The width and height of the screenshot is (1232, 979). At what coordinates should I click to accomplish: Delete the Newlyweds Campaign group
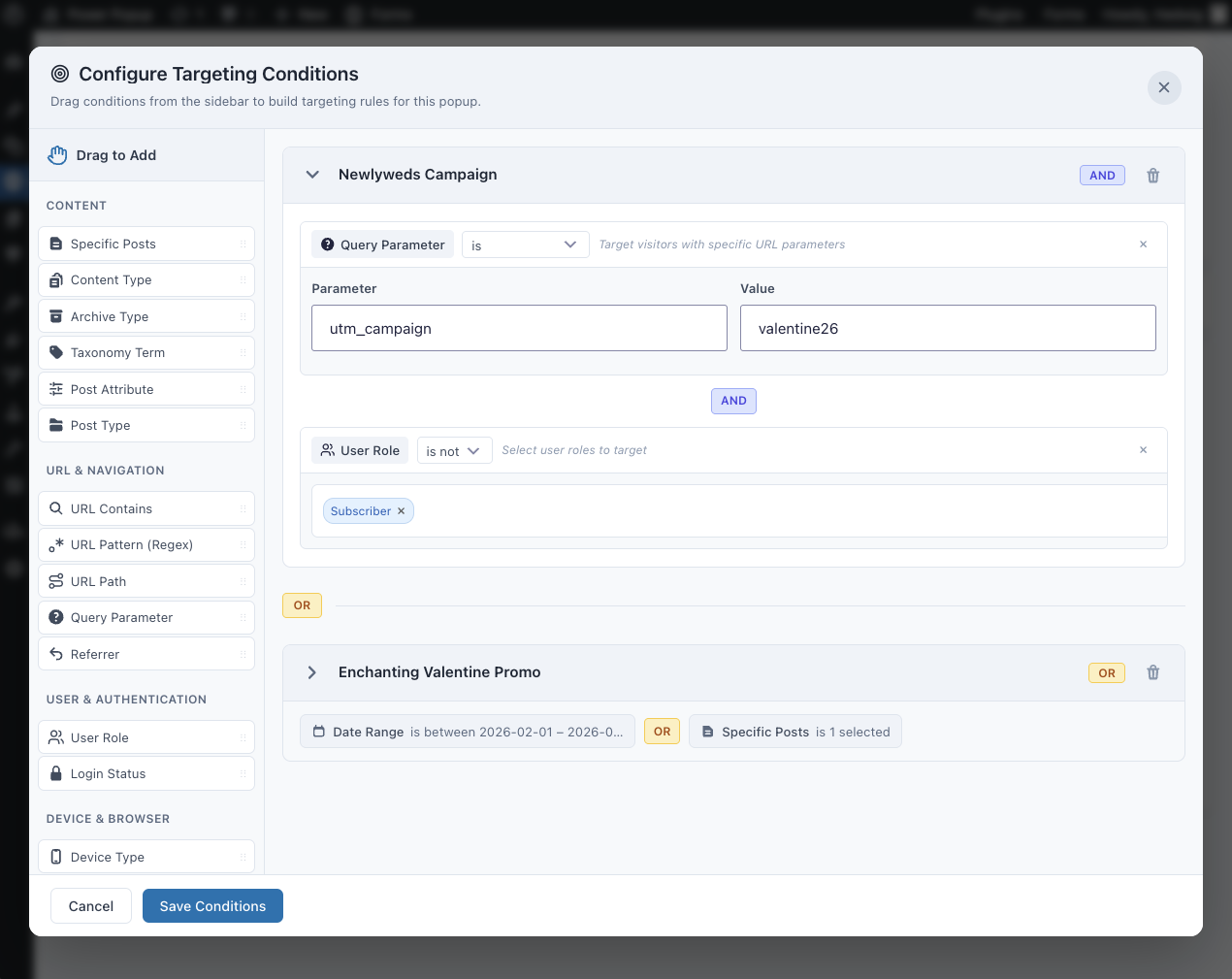[1152, 176]
